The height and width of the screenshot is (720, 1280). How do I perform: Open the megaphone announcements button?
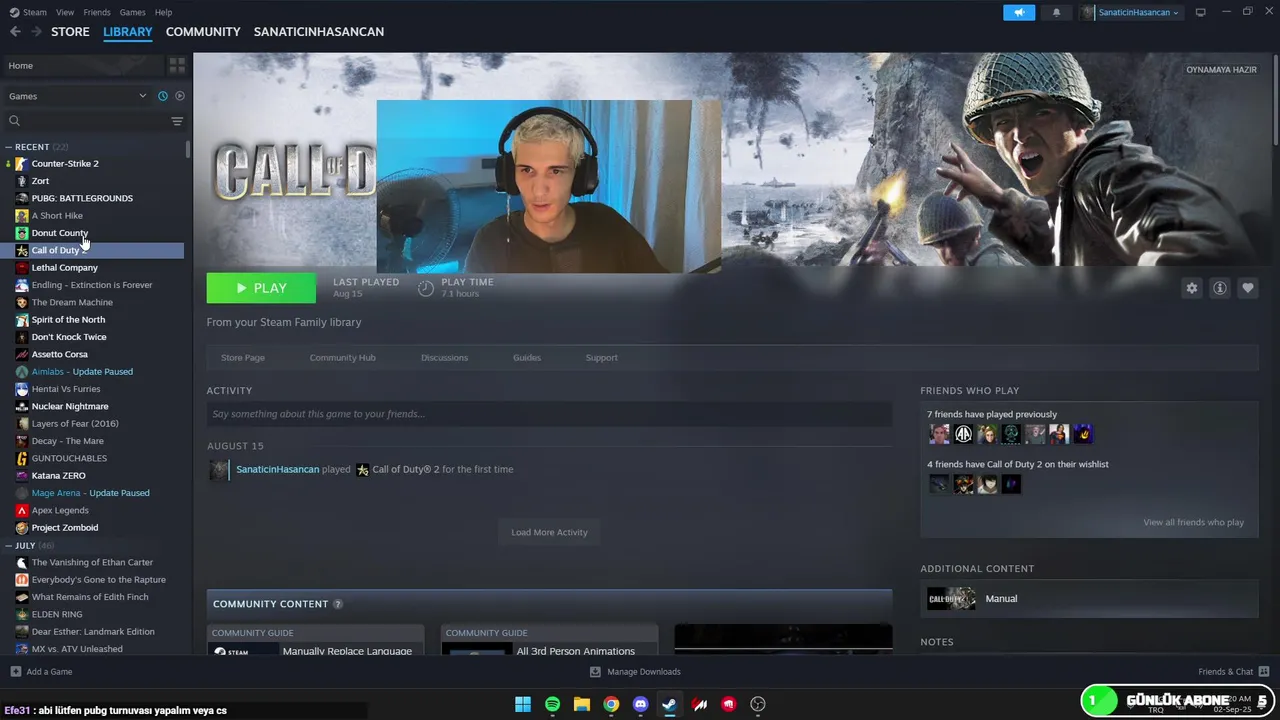[1019, 12]
